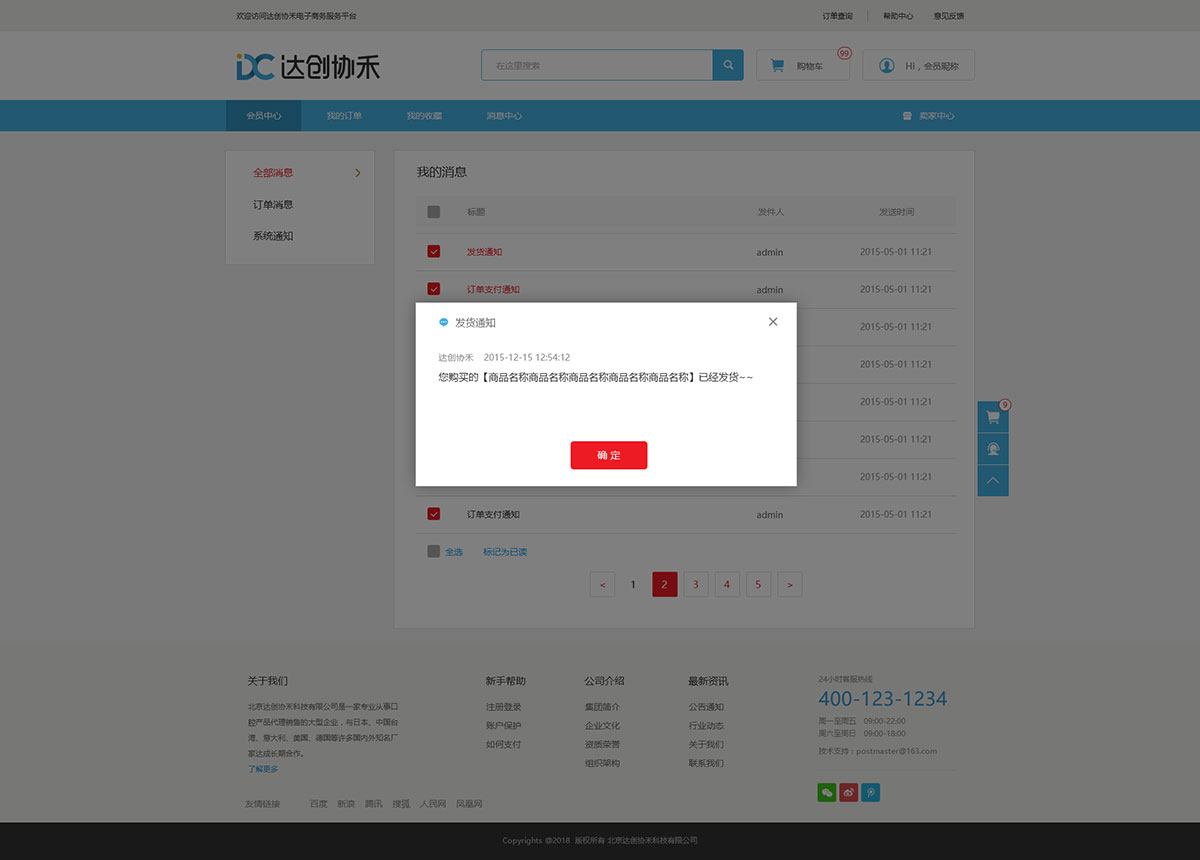1200x860 pixels.
Task: Check the checkbox beside 发货通知 message
Action: 433,251
